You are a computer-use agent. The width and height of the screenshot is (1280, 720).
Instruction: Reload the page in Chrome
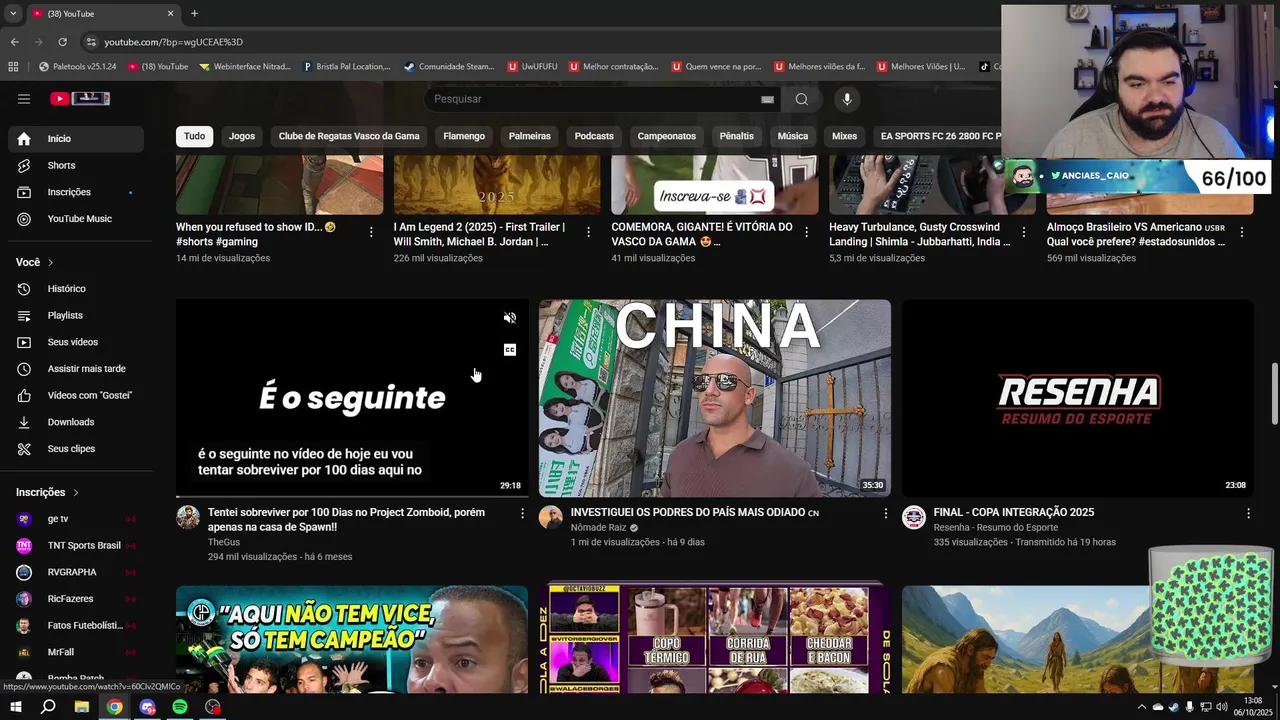[62, 42]
